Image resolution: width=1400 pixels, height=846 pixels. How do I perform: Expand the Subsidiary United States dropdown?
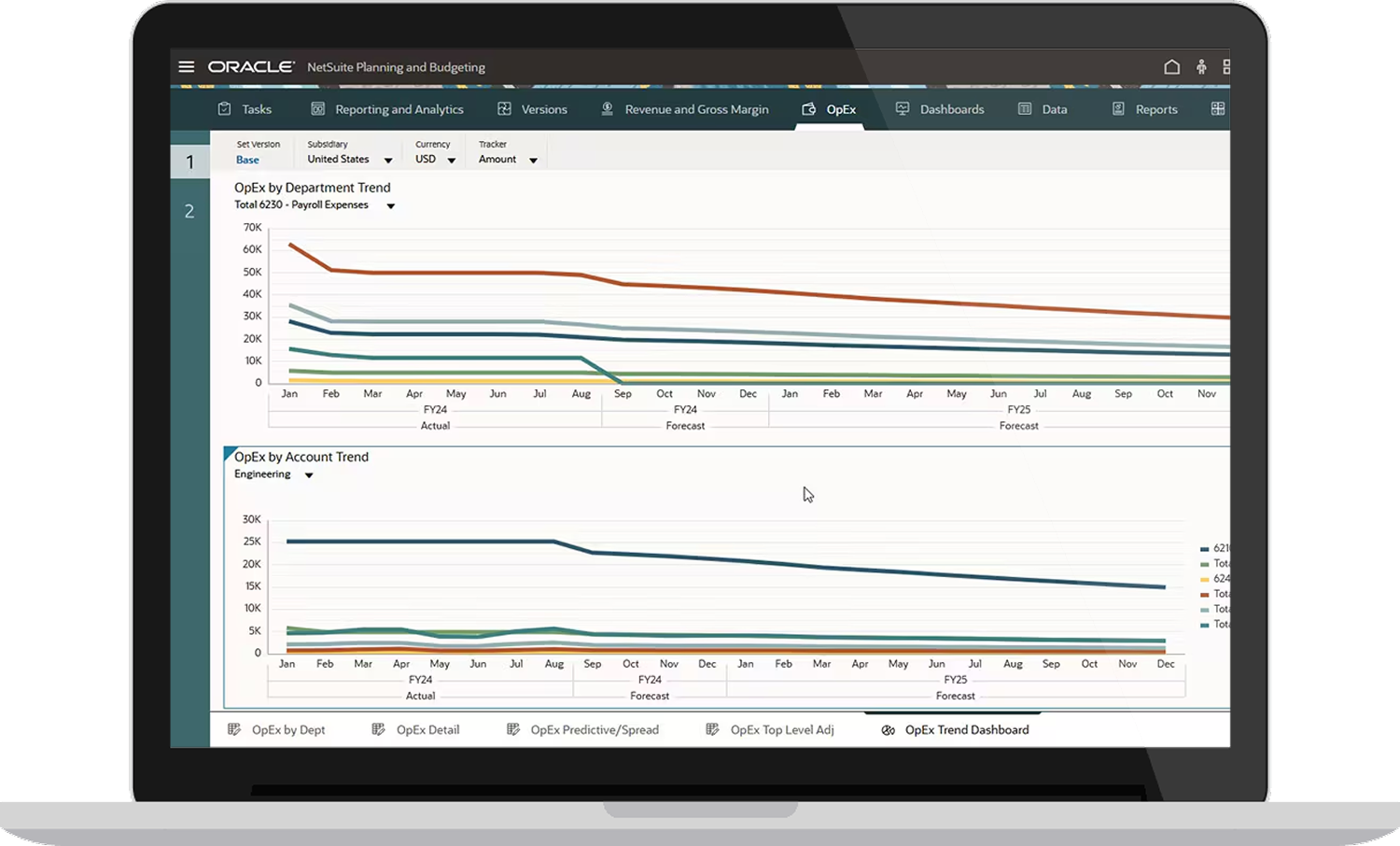(x=388, y=161)
